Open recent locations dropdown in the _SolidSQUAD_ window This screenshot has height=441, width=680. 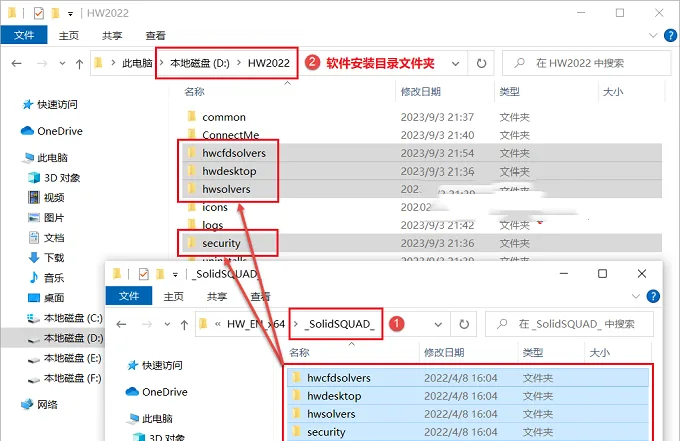(167, 324)
